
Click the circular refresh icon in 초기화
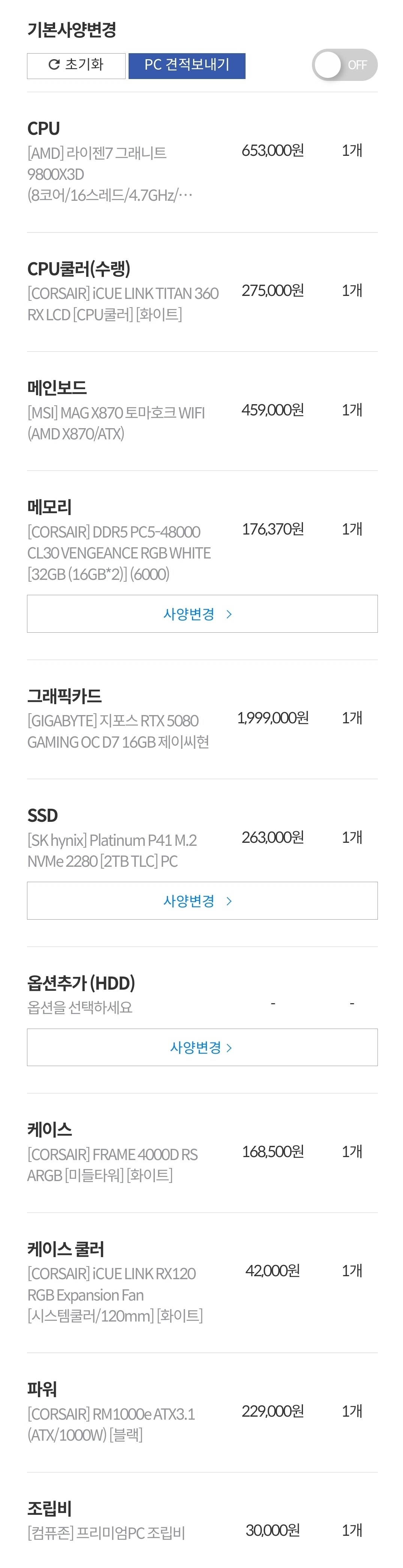[x=54, y=64]
